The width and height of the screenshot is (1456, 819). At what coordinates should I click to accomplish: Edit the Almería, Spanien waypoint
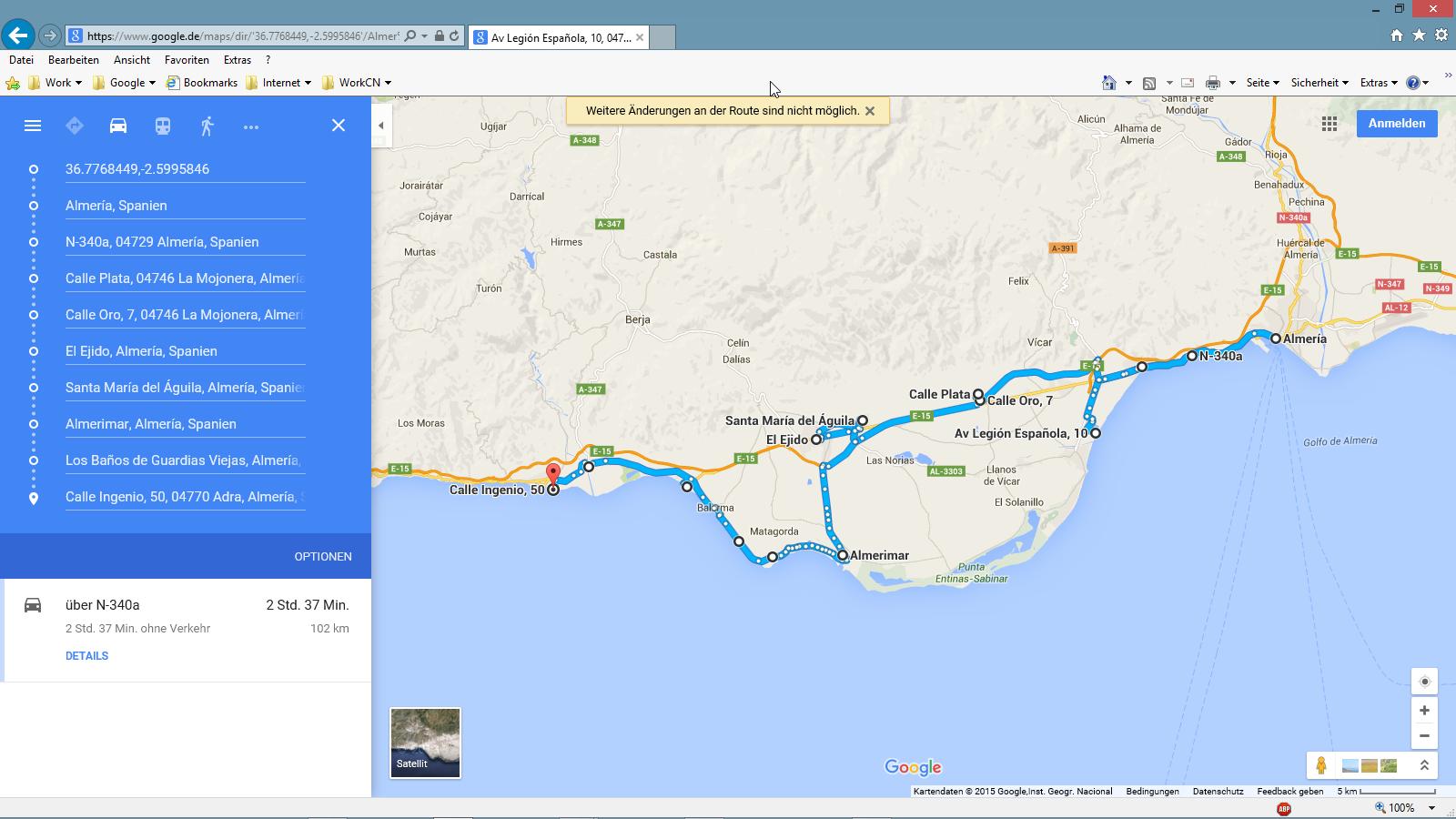point(185,206)
